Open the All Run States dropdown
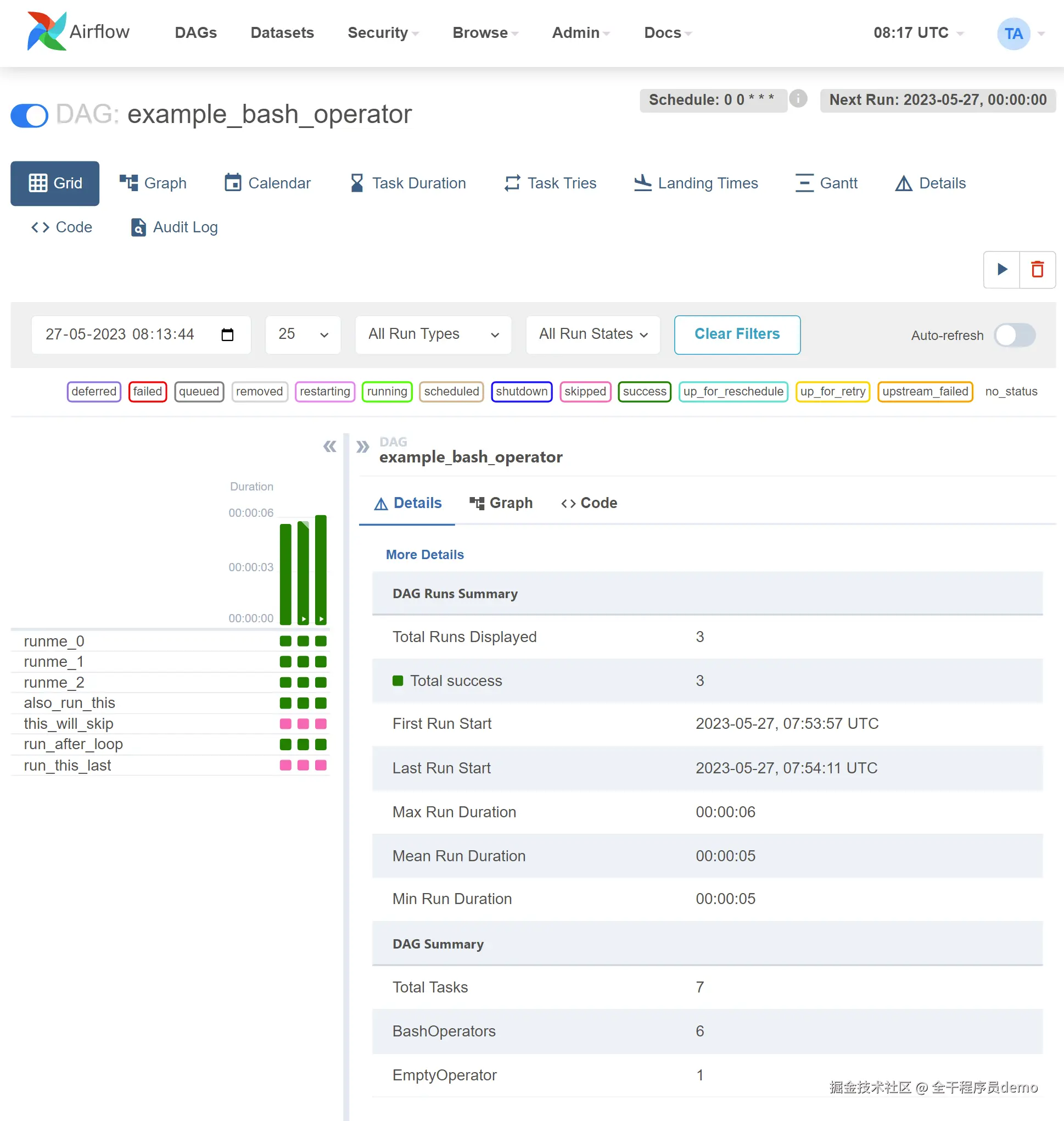 point(593,334)
